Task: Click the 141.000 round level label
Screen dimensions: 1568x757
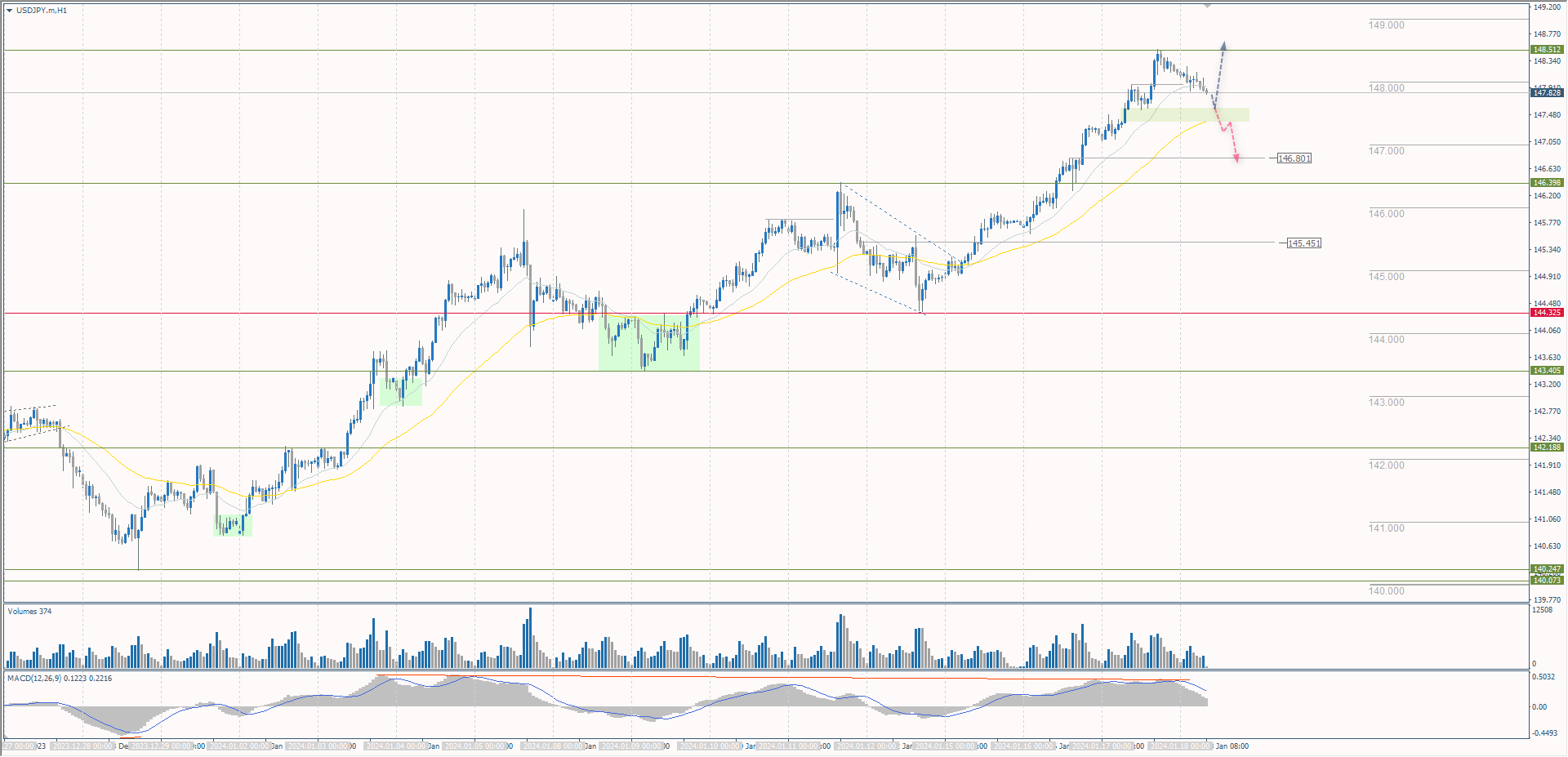Action: (1387, 528)
